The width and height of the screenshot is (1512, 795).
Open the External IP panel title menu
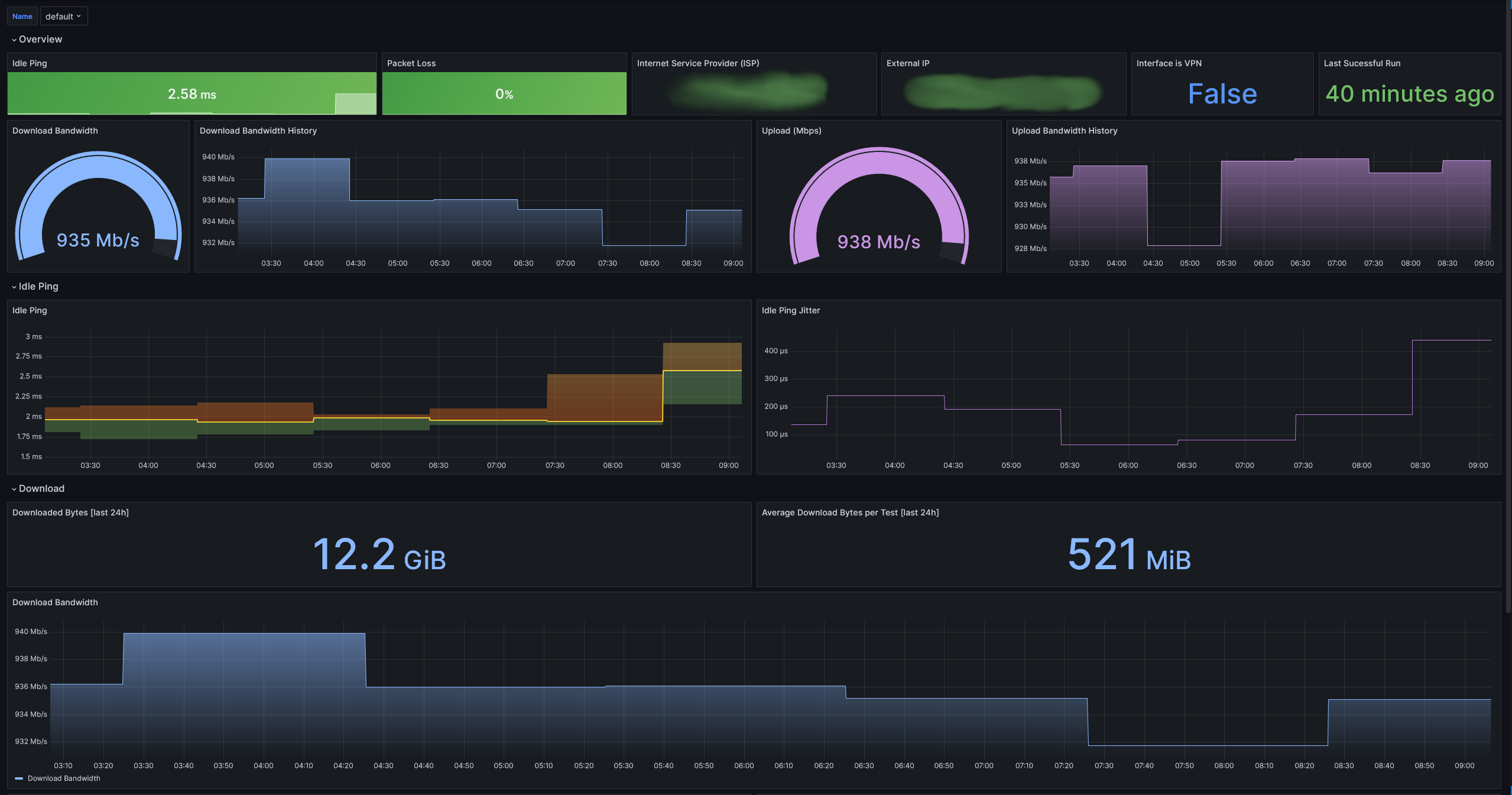(907, 63)
